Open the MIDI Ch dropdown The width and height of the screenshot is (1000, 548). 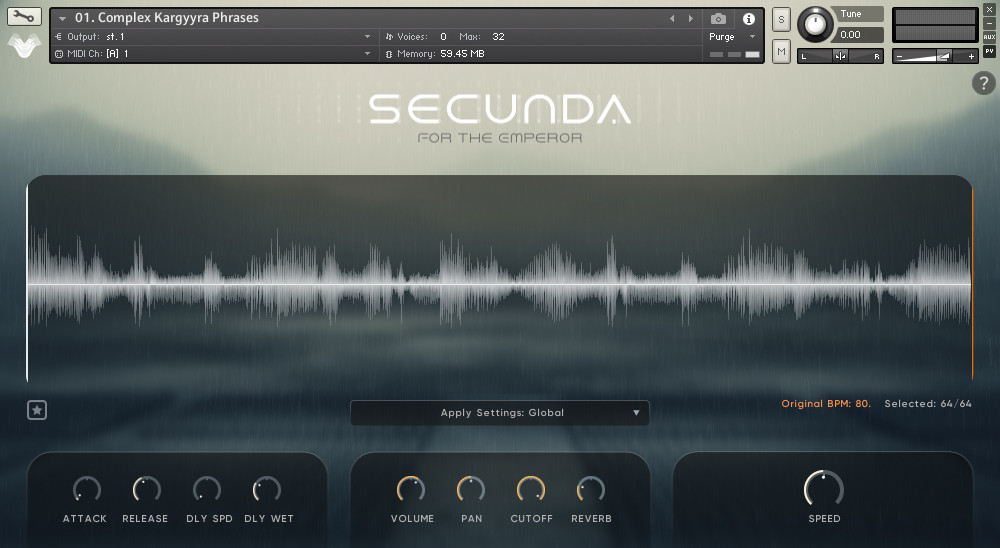(x=213, y=54)
